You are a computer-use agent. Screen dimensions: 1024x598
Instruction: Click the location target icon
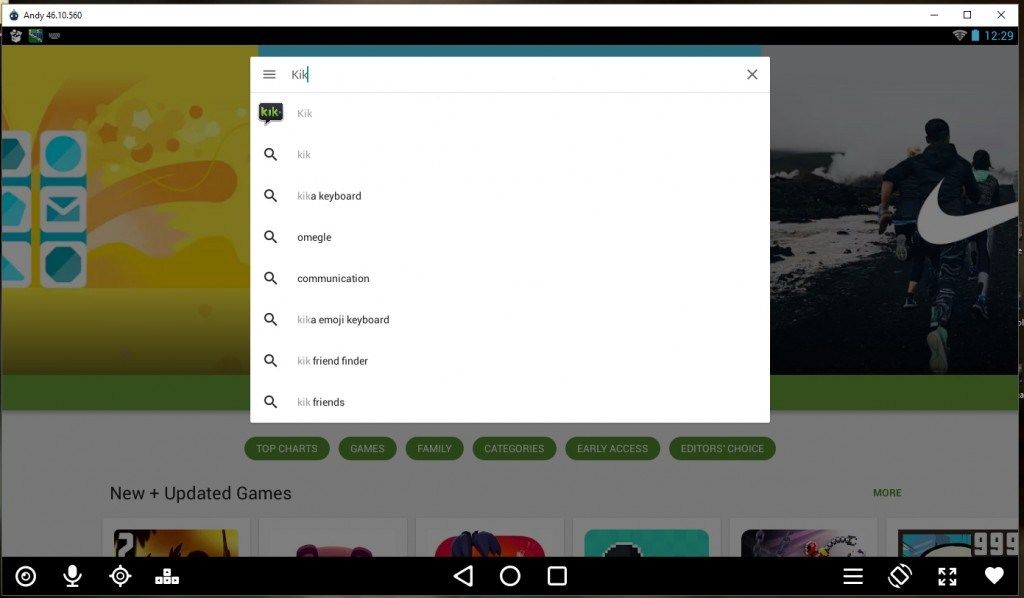(120, 576)
